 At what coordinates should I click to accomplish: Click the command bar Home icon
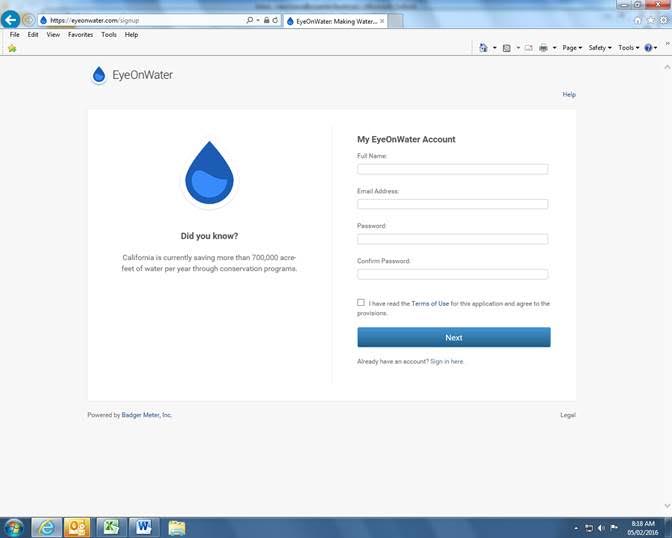pyautogui.click(x=483, y=48)
